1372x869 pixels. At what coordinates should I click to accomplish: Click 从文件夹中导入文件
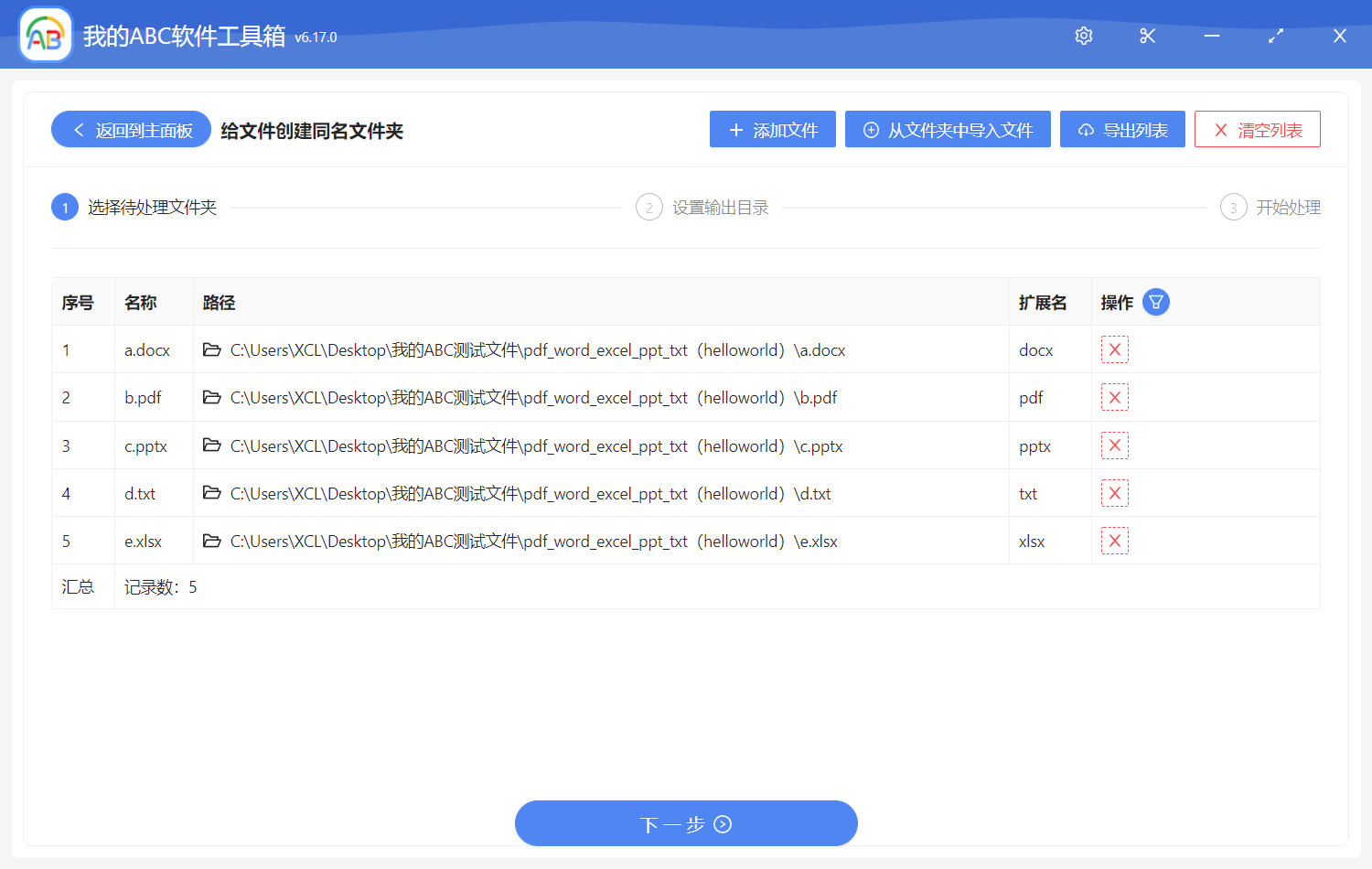[948, 129]
